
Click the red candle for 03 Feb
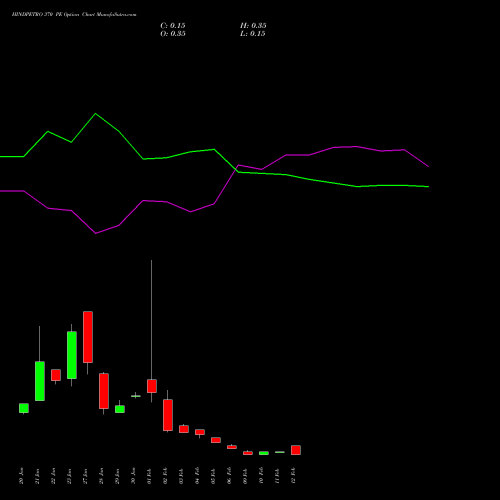184,429
